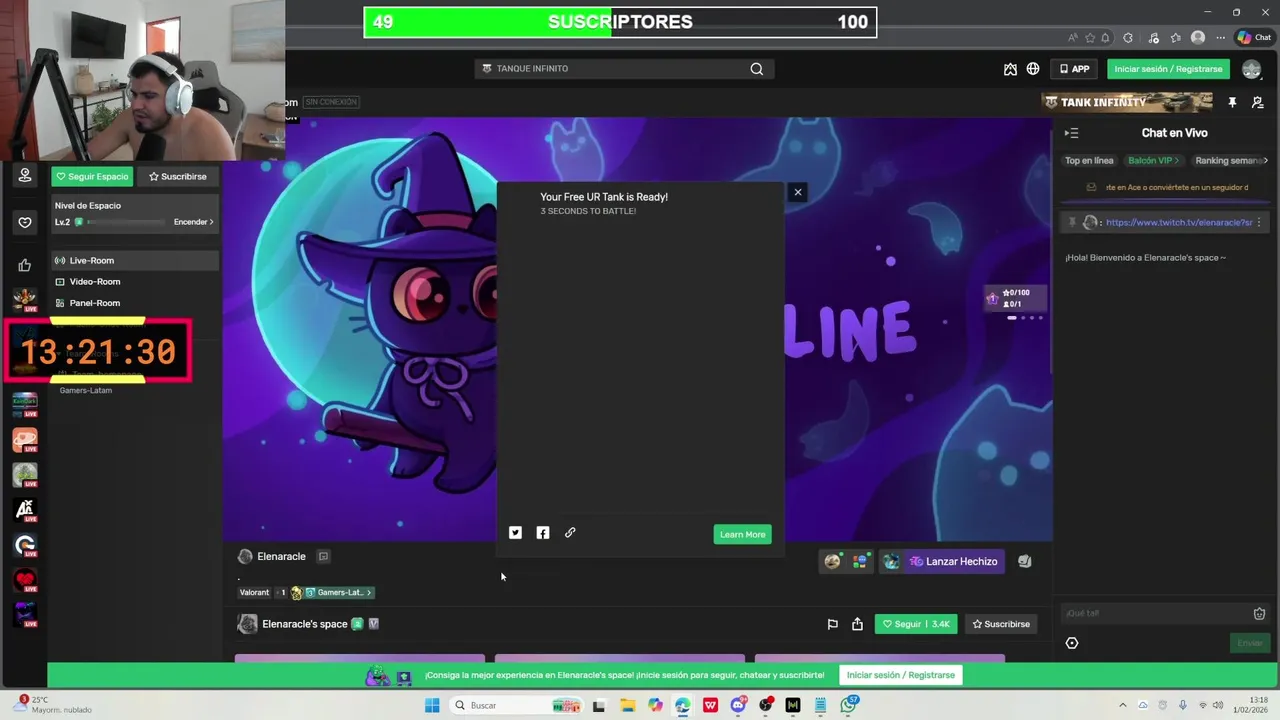Click the heart icon in left sidebar
The height and width of the screenshot is (720, 1280).
25,222
